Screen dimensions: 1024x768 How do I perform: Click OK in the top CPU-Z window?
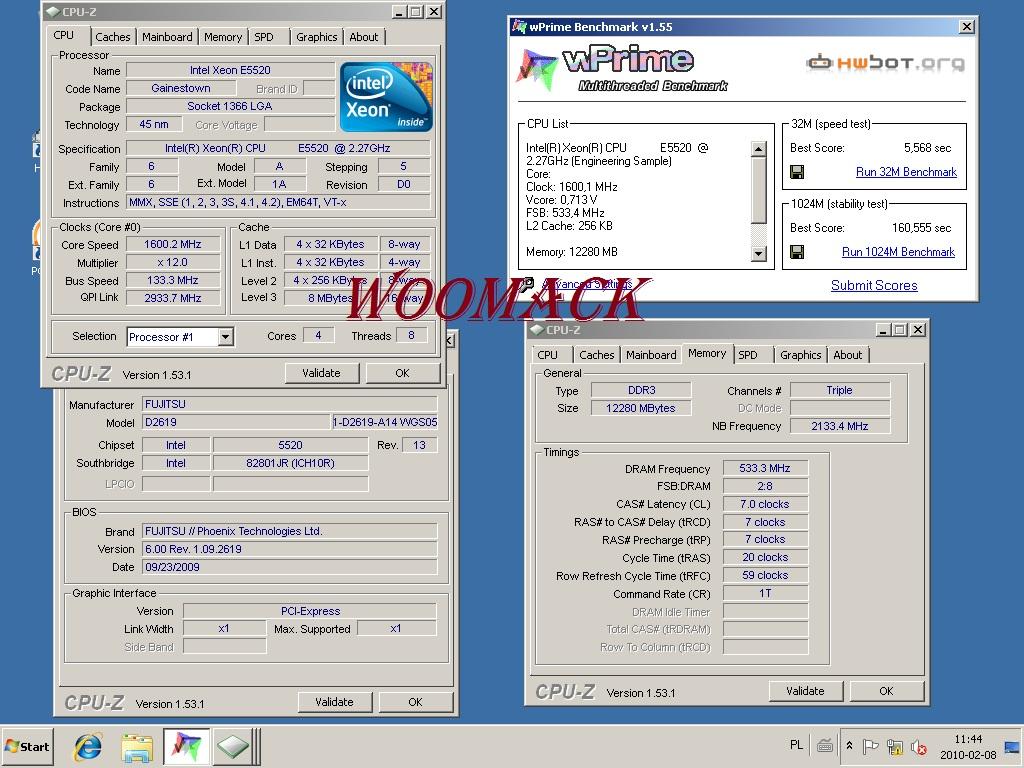402,374
